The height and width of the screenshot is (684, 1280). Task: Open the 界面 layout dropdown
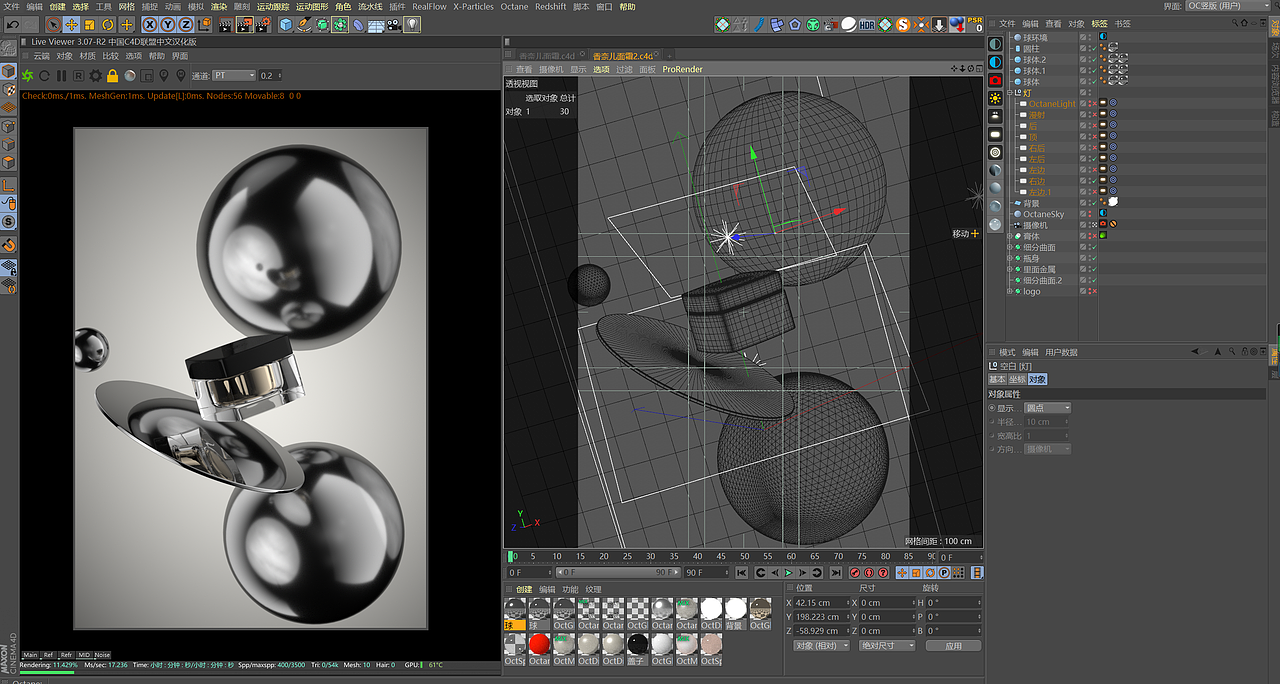point(1227,6)
